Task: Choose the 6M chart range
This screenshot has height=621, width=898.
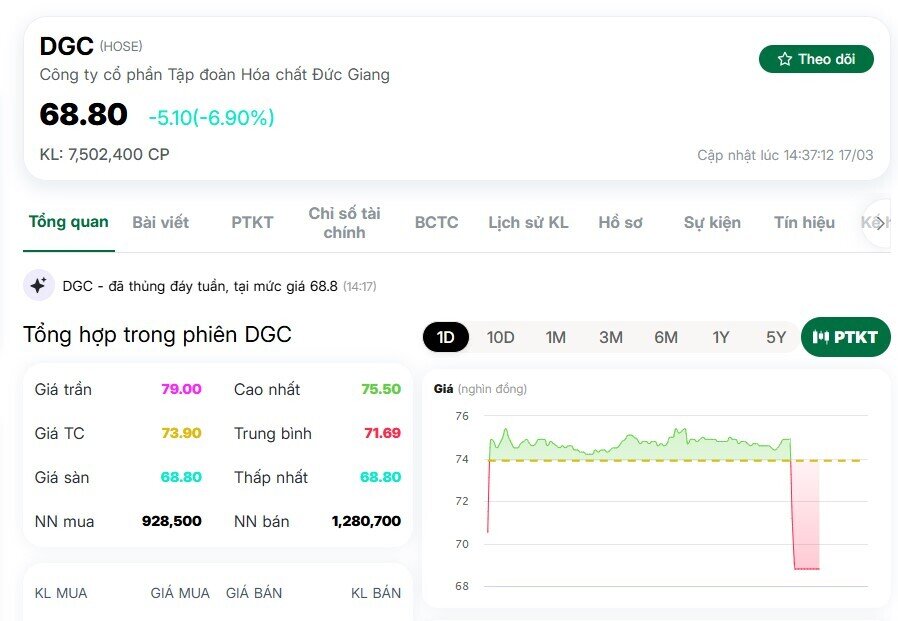Action: pyautogui.click(x=665, y=337)
